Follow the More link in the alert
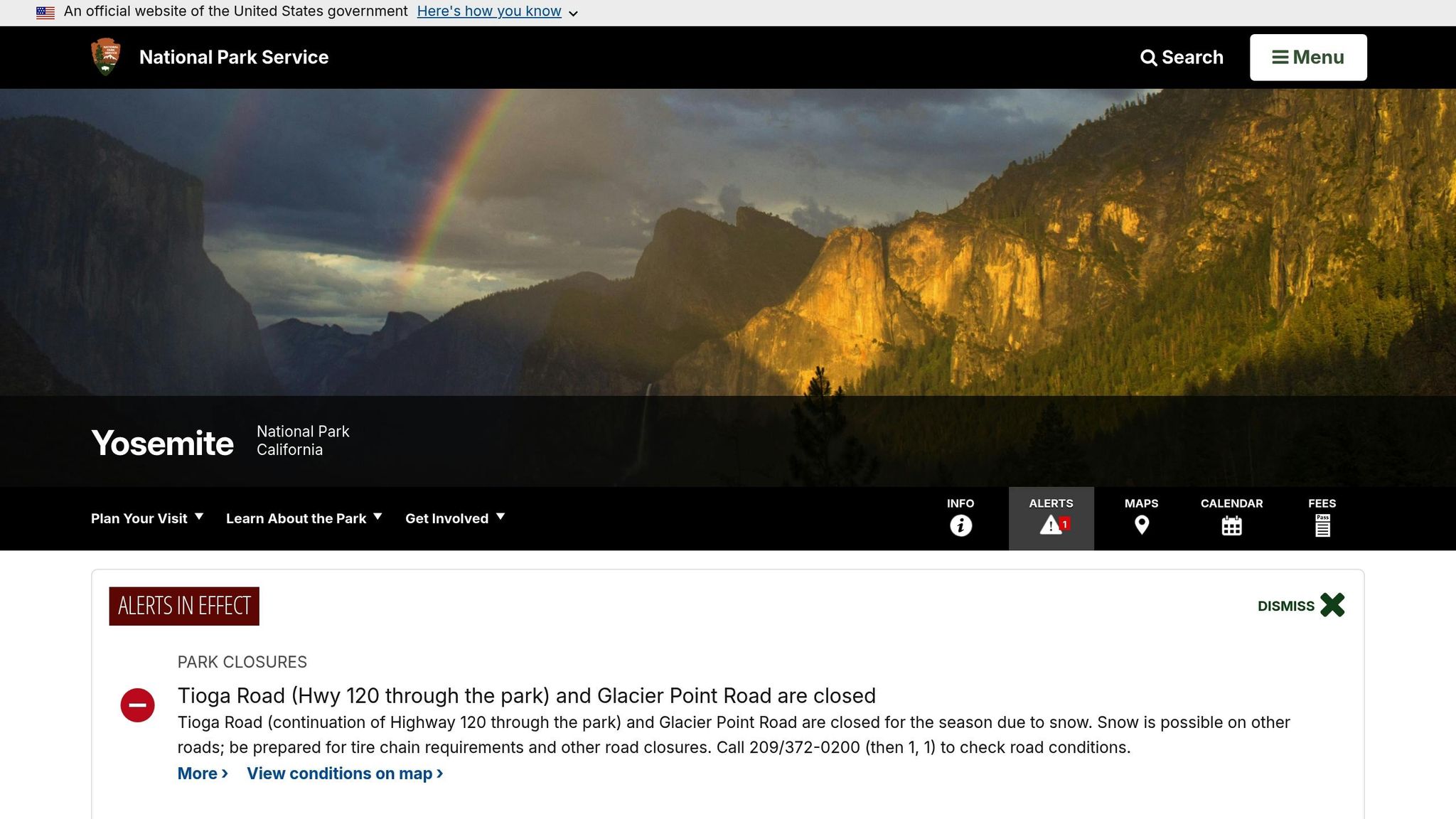Image resolution: width=1456 pixels, height=819 pixels. (203, 773)
